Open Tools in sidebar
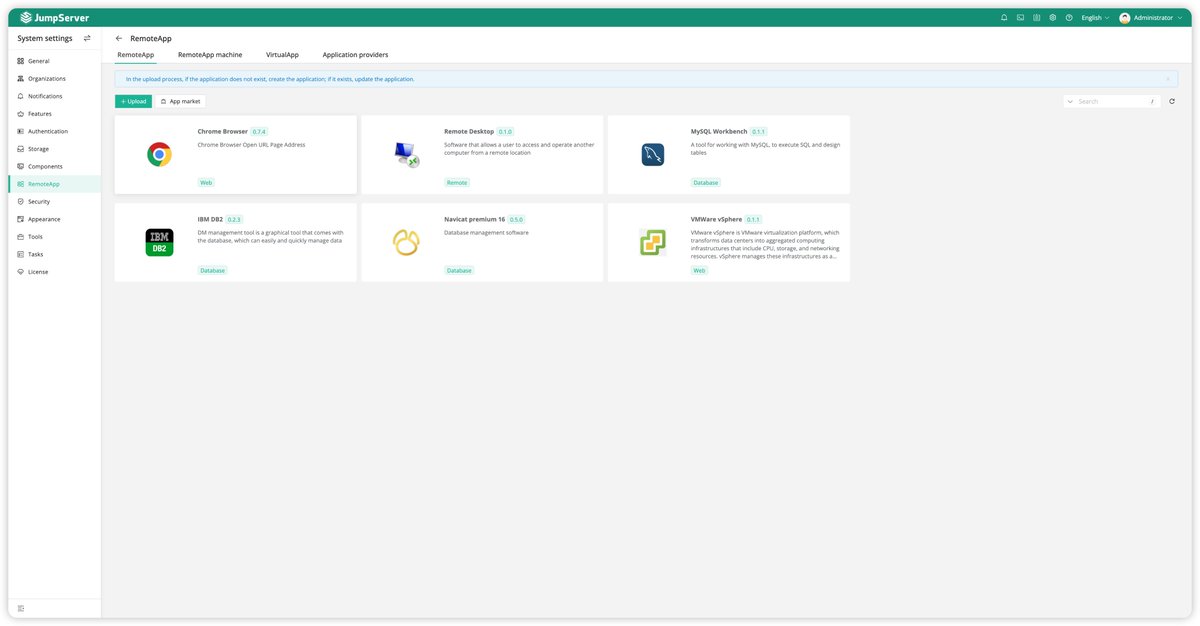Viewport: 1200px width, 626px height. 55,236
